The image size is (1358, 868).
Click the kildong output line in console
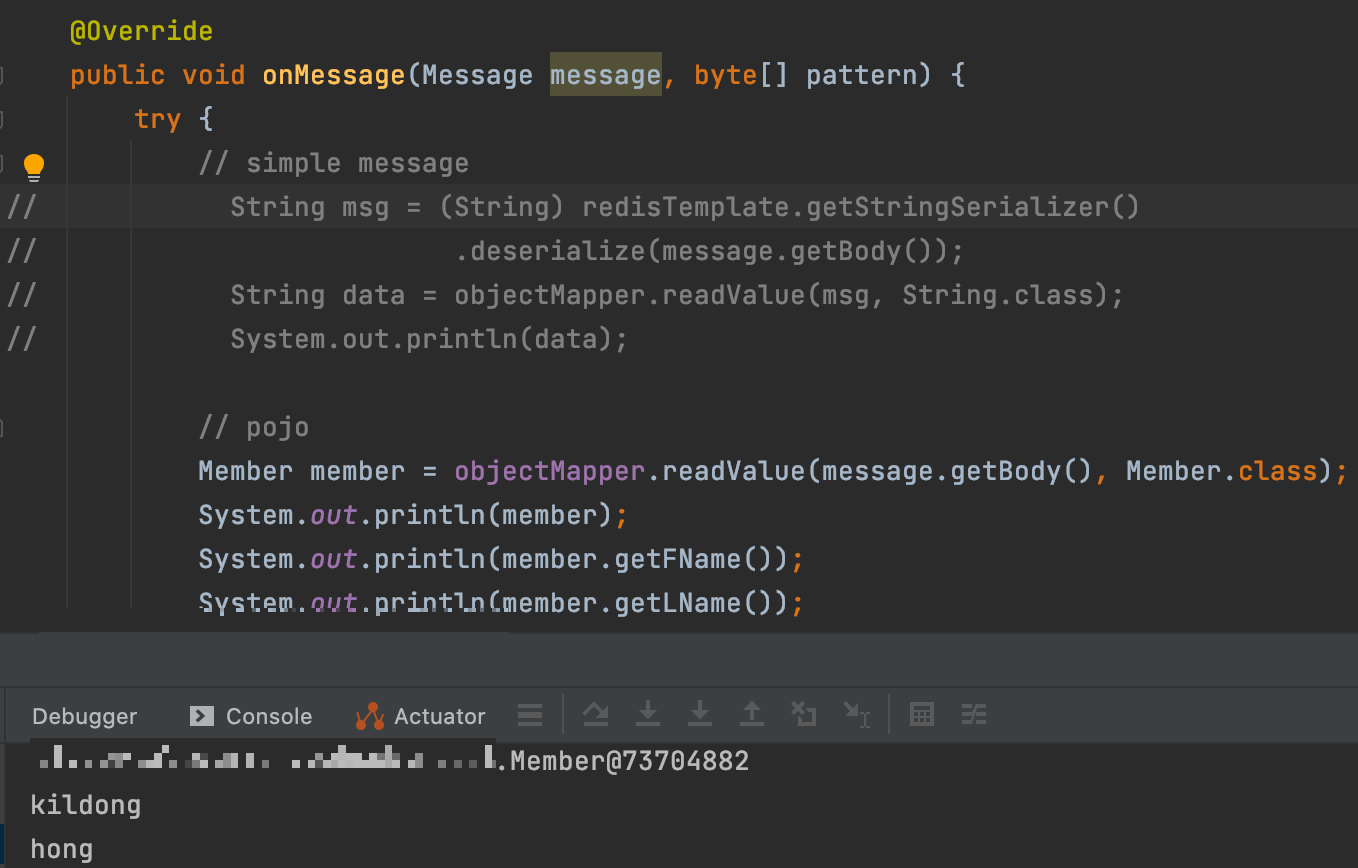(x=85, y=804)
